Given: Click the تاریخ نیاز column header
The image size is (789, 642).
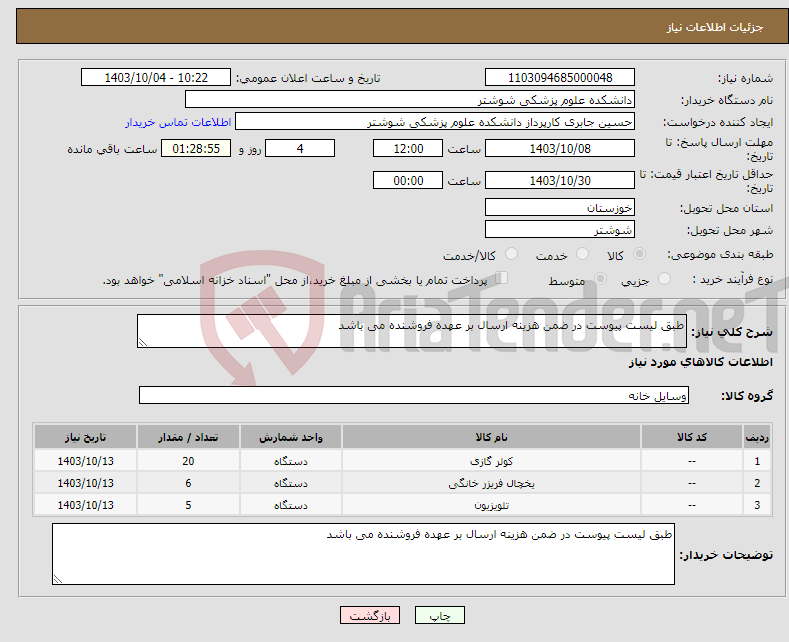Looking at the screenshot, I should click(86, 437).
